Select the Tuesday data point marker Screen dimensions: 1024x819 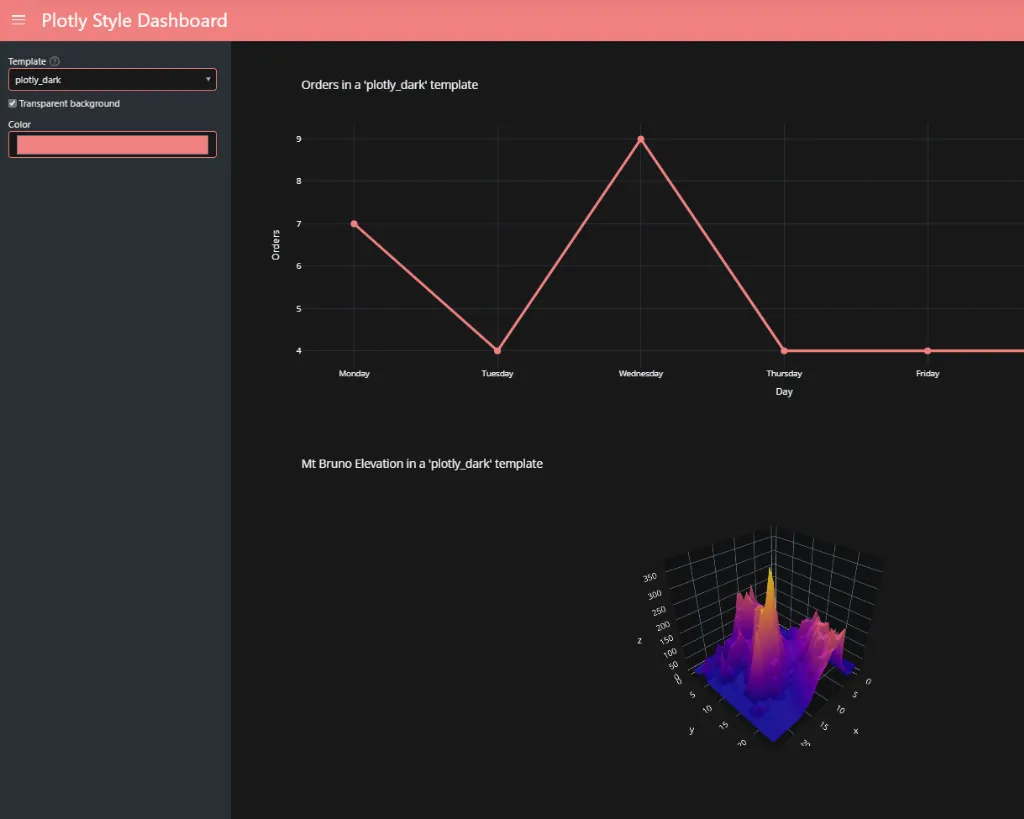[x=497, y=351]
